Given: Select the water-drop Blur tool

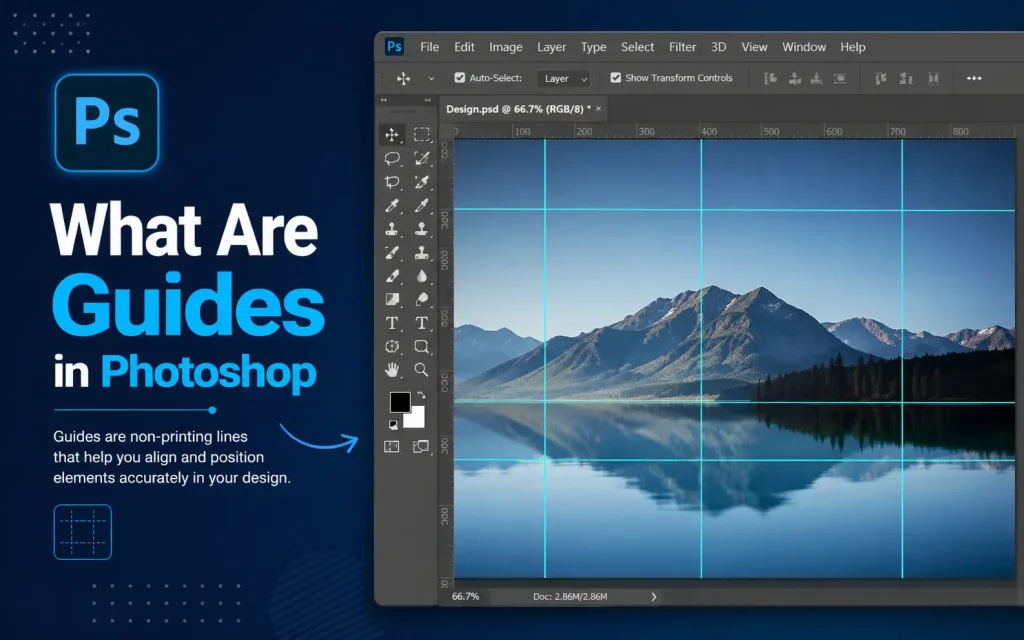Looking at the screenshot, I should (x=422, y=276).
